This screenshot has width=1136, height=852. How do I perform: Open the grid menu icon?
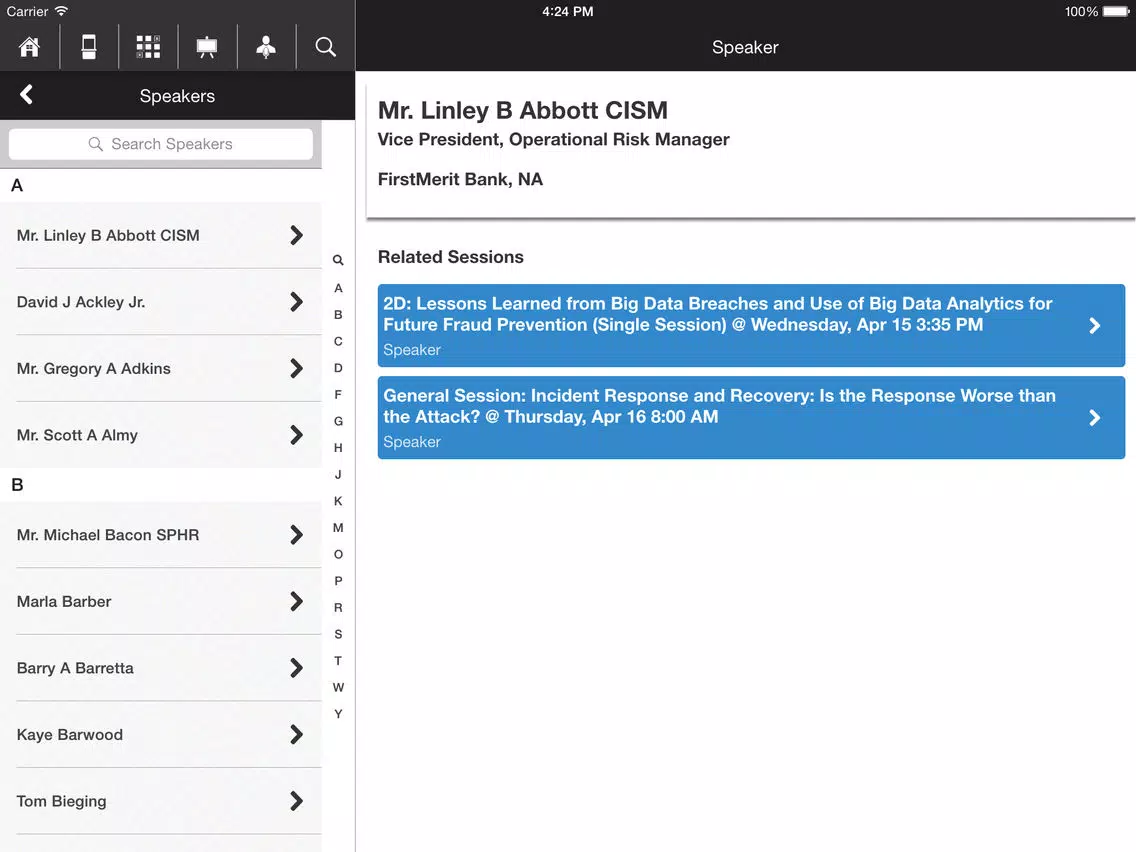click(x=148, y=47)
